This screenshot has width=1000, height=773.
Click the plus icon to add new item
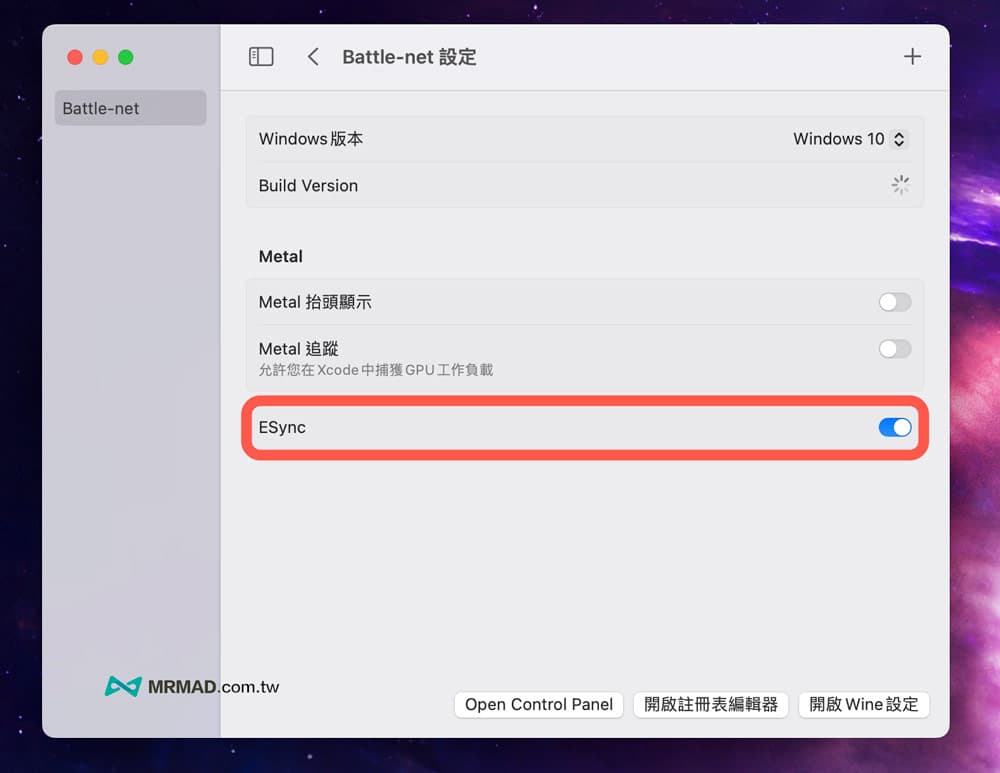(912, 56)
